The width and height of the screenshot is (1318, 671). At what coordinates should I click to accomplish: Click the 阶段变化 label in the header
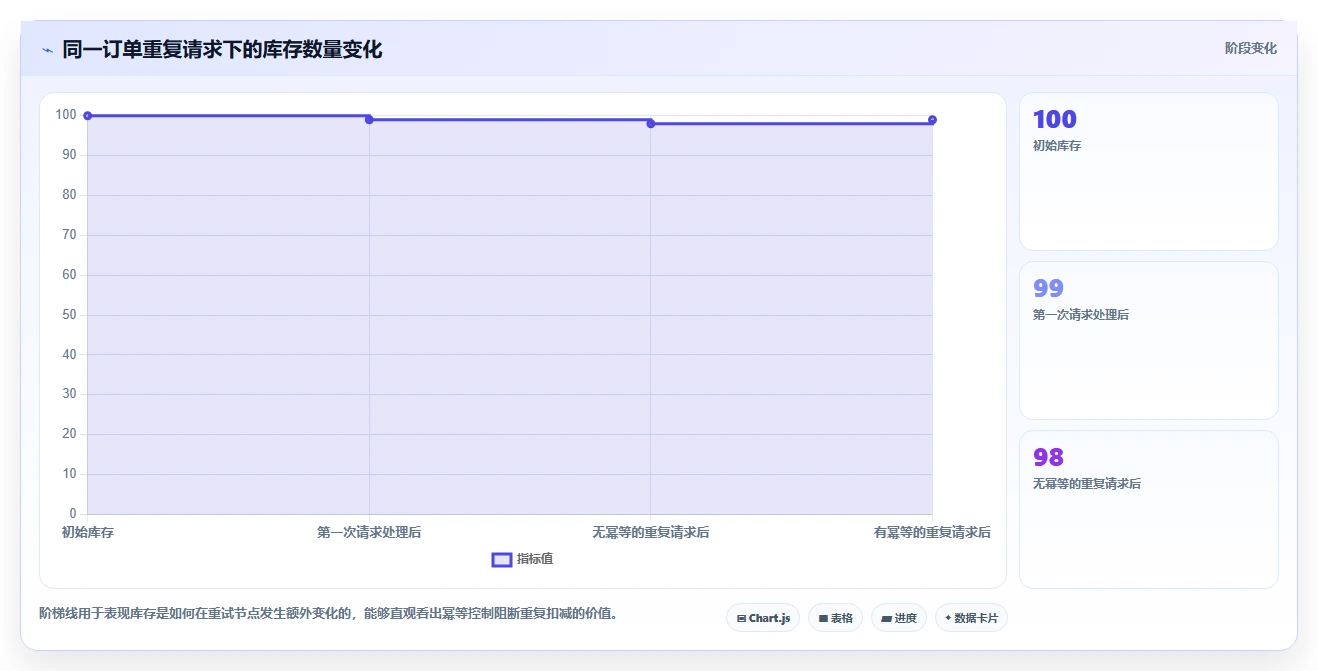point(1251,48)
